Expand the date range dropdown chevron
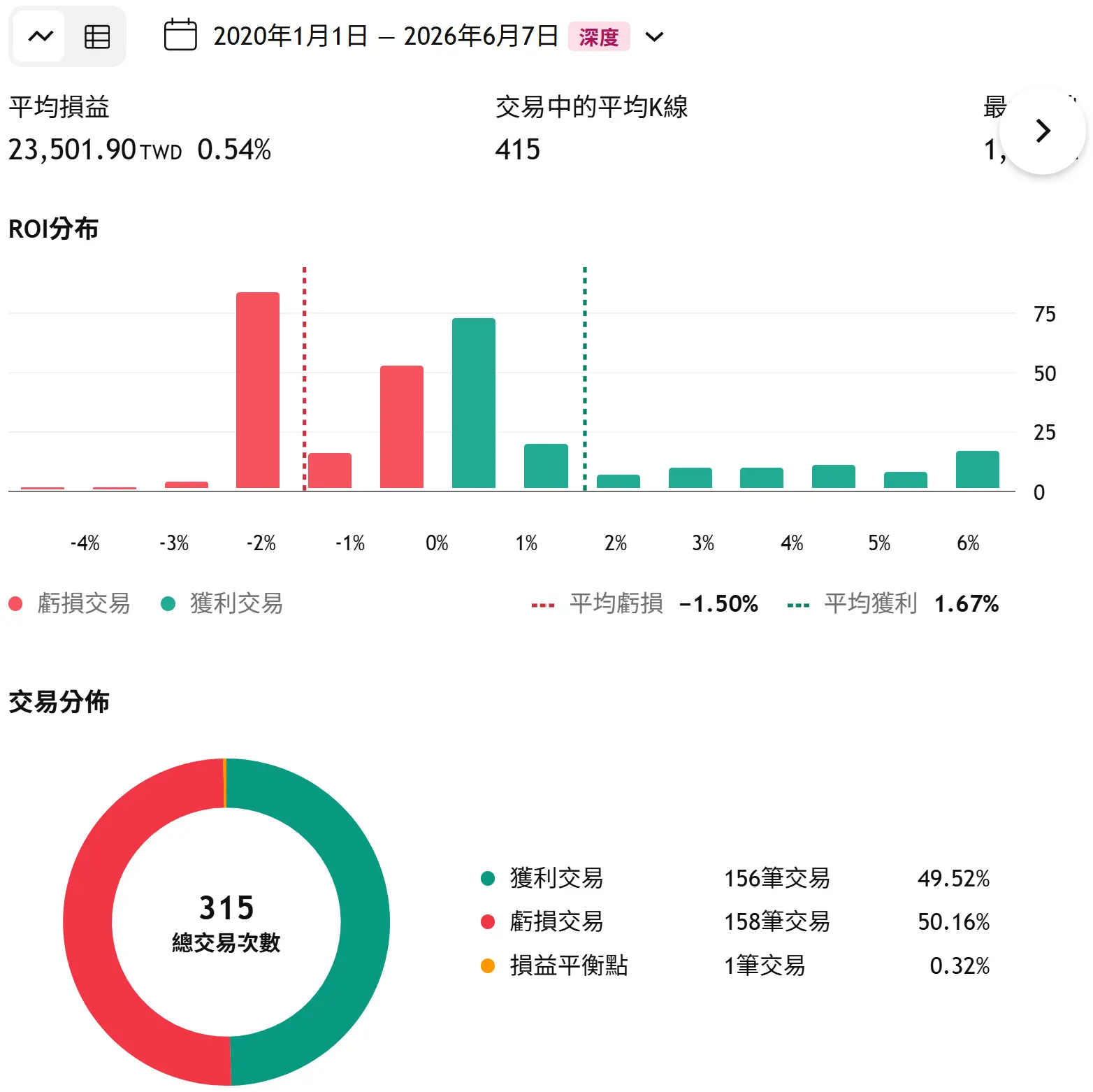Image resolution: width=1093 pixels, height=1092 pixels. [x=654, y=36]
